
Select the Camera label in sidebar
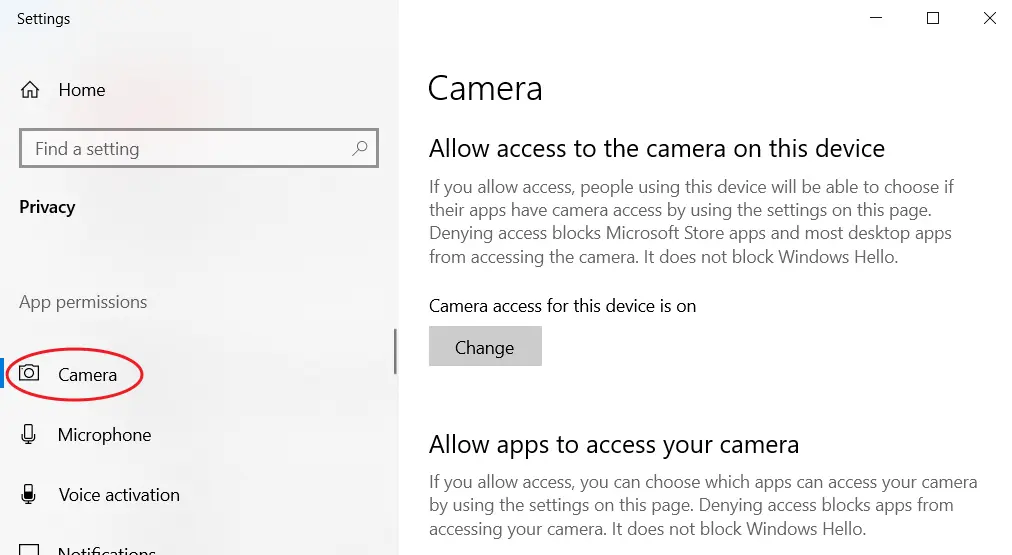pyautogui.click(x=87, y=375)
